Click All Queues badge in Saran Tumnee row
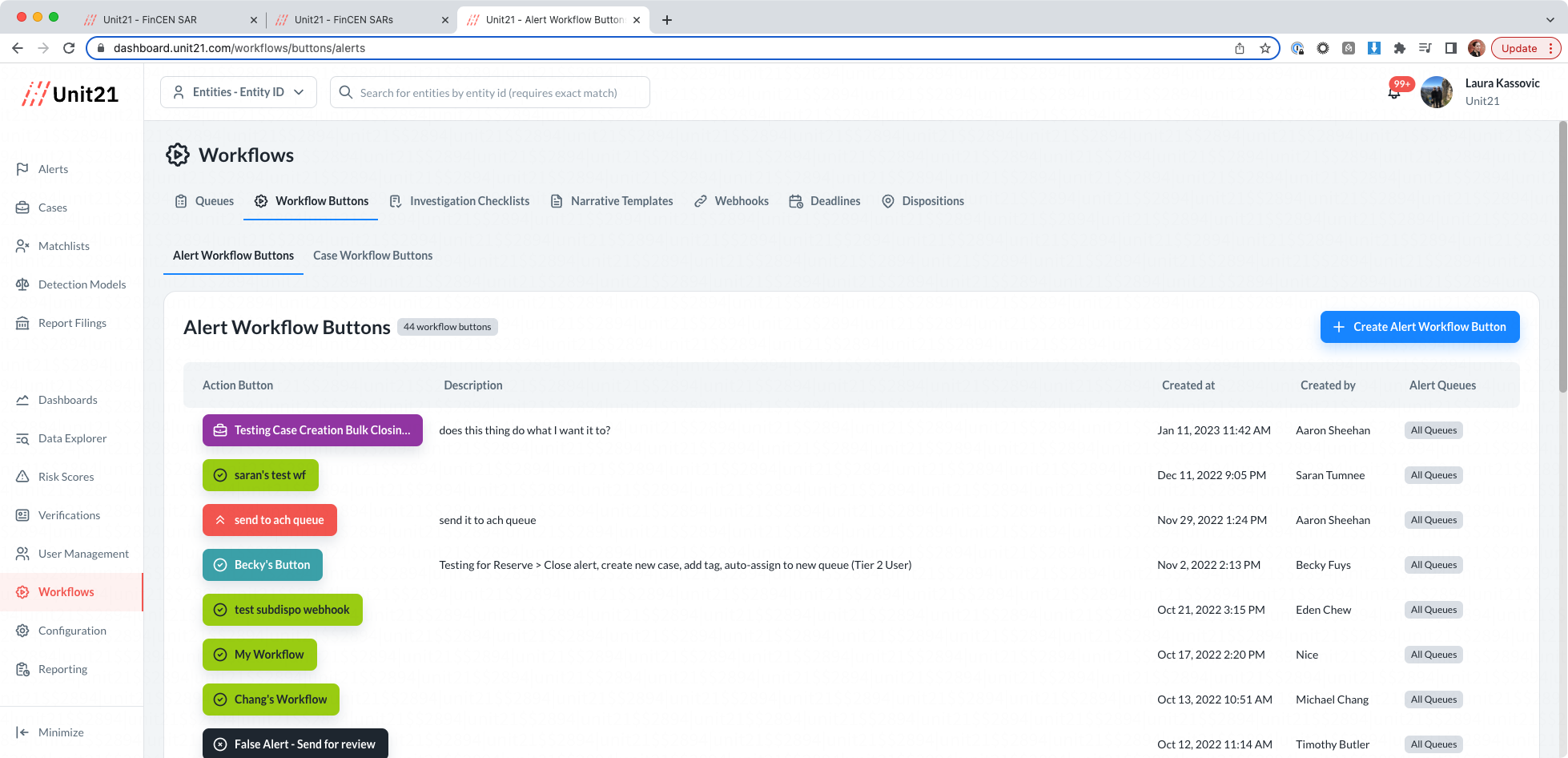The width and height of the screenshot is (1568, 758). tap(1433, 475)
